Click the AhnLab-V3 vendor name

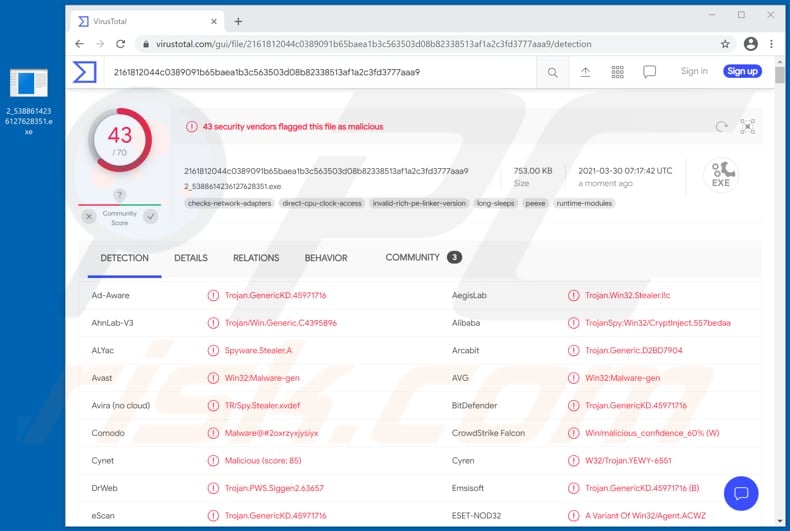click(x=112, y=323)
